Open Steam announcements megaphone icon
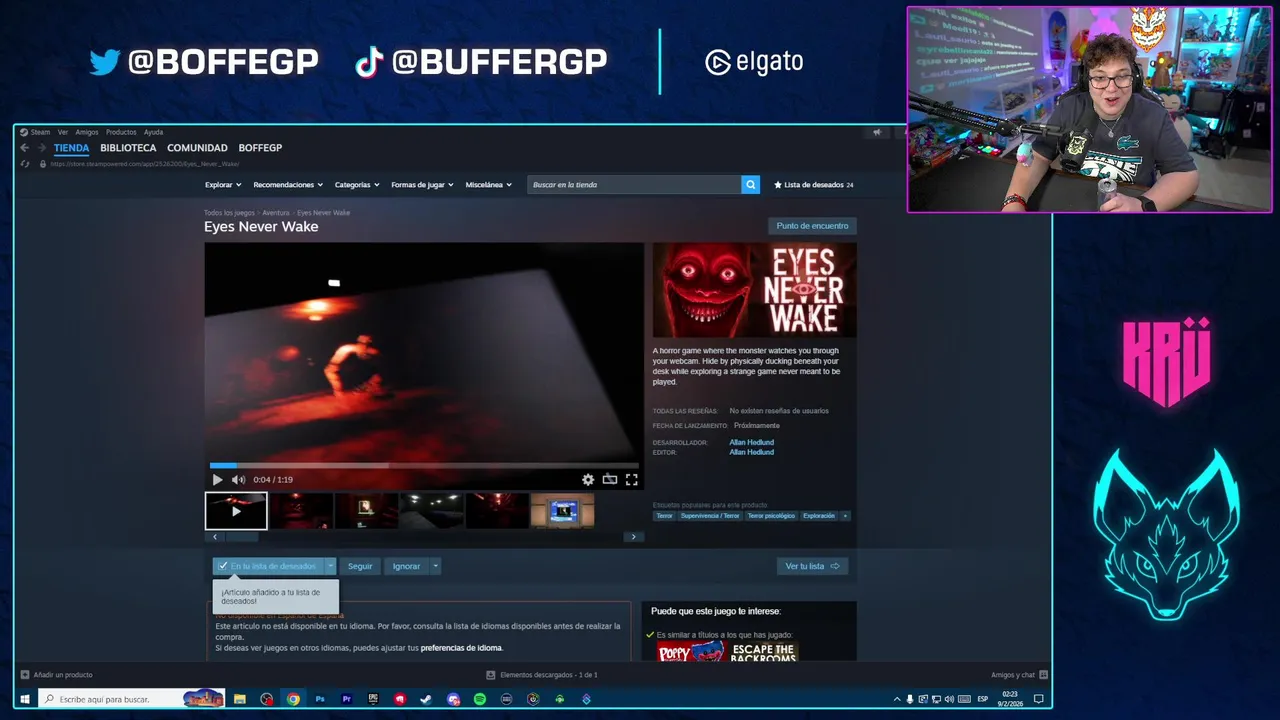Screen dimensions: 1280x720 (877, 132)
